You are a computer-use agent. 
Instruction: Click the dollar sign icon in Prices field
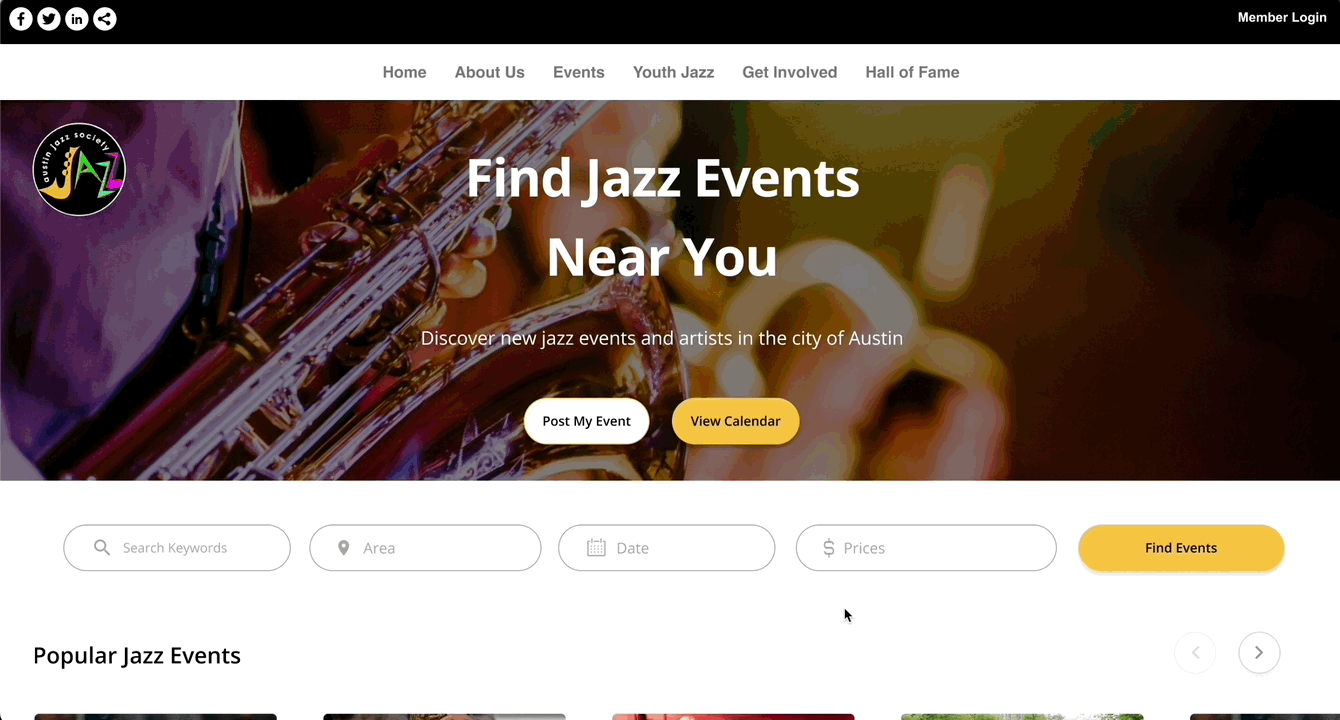[828, 548]
